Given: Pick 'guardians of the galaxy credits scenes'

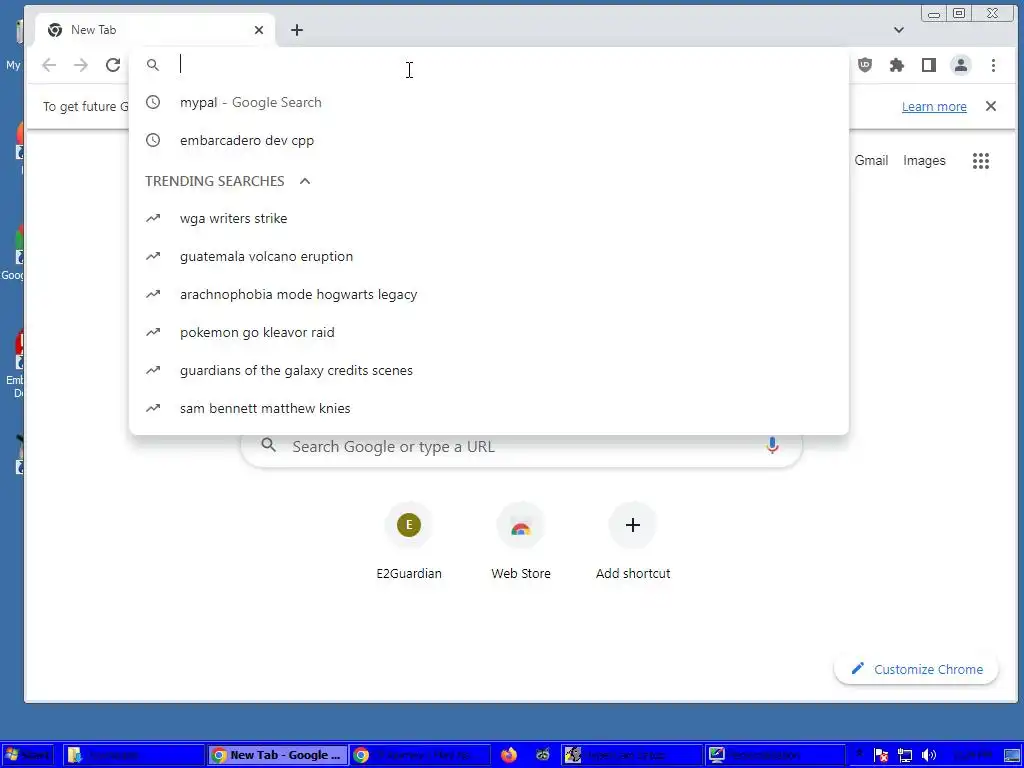Looking at the screenshot, I should tap(488, 370).
